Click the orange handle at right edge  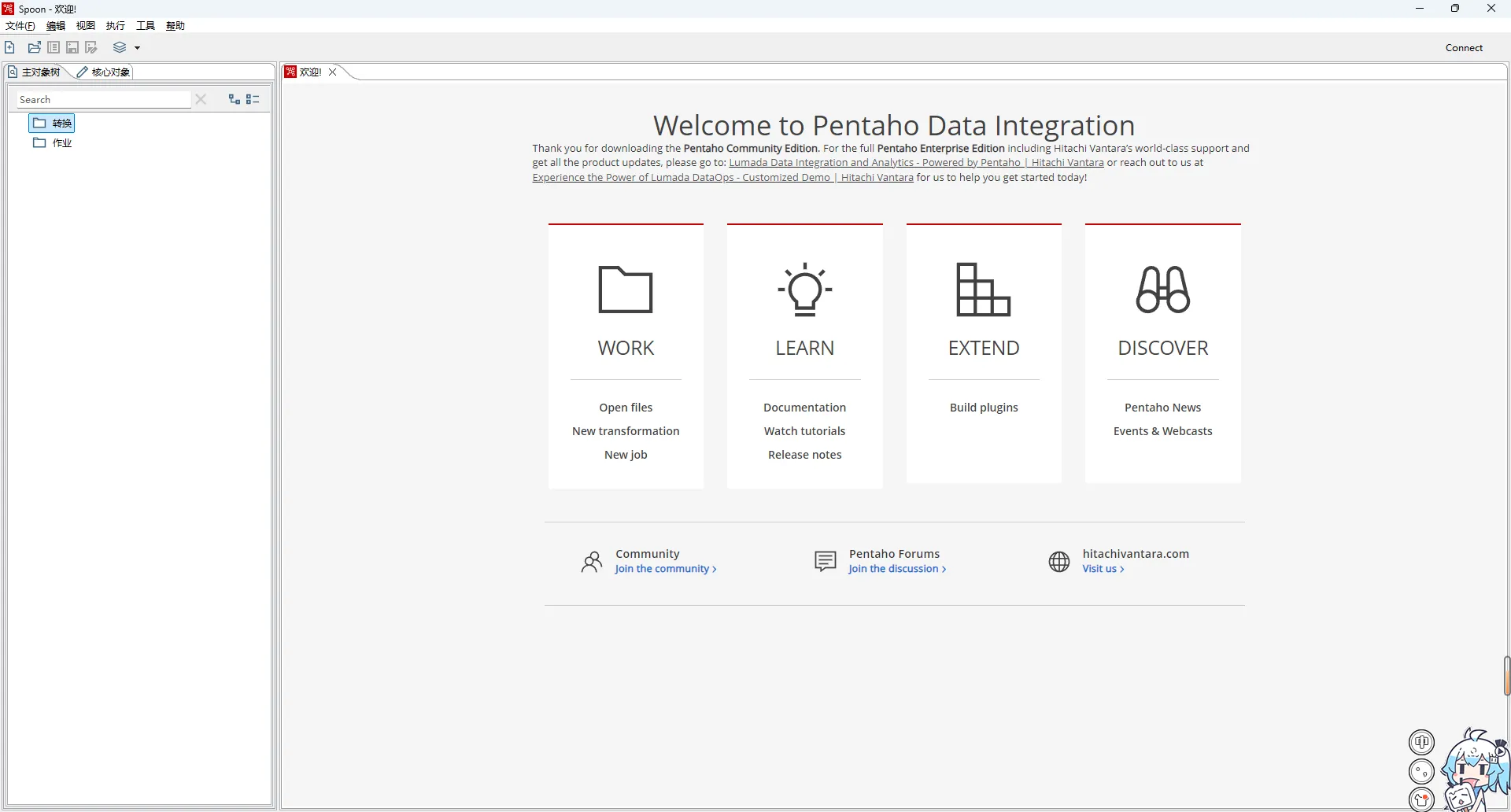point(1507,676)
